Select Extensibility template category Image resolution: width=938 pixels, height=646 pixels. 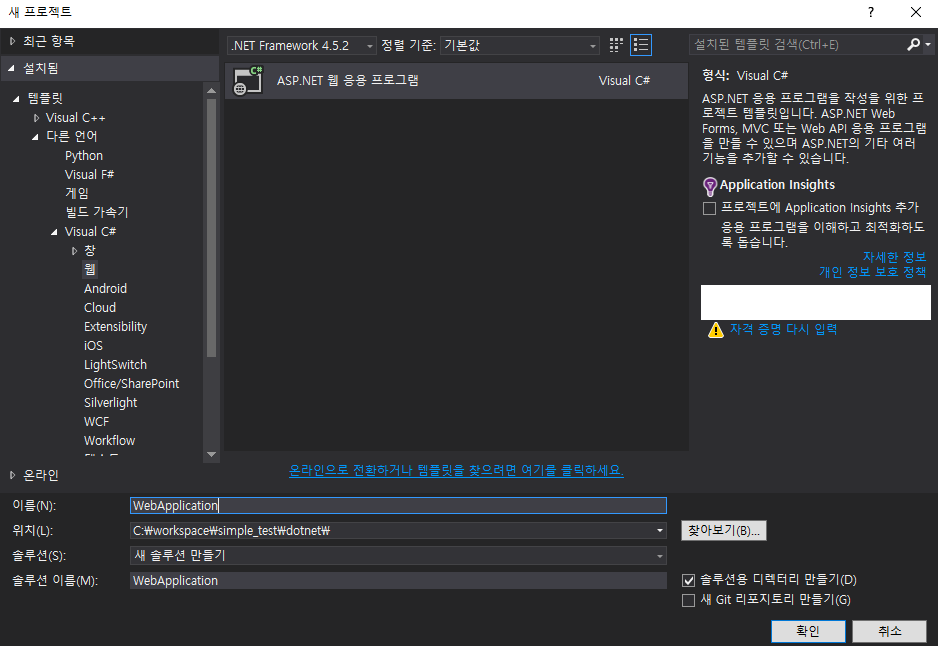[x=115, y=327]
